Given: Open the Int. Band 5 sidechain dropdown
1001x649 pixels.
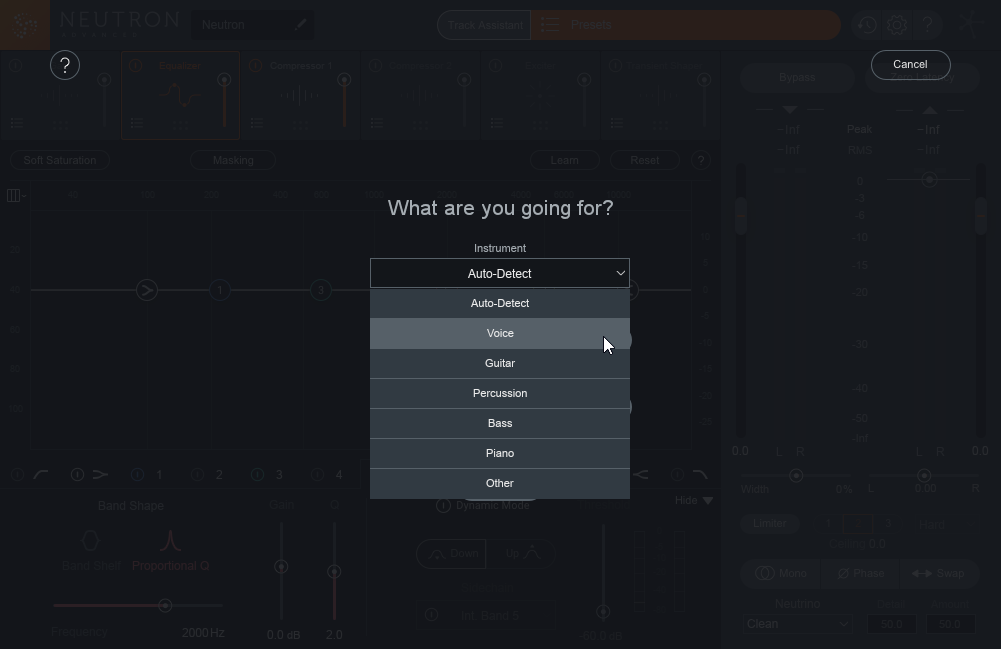Looking at the screenshot, I should point(486,615).
